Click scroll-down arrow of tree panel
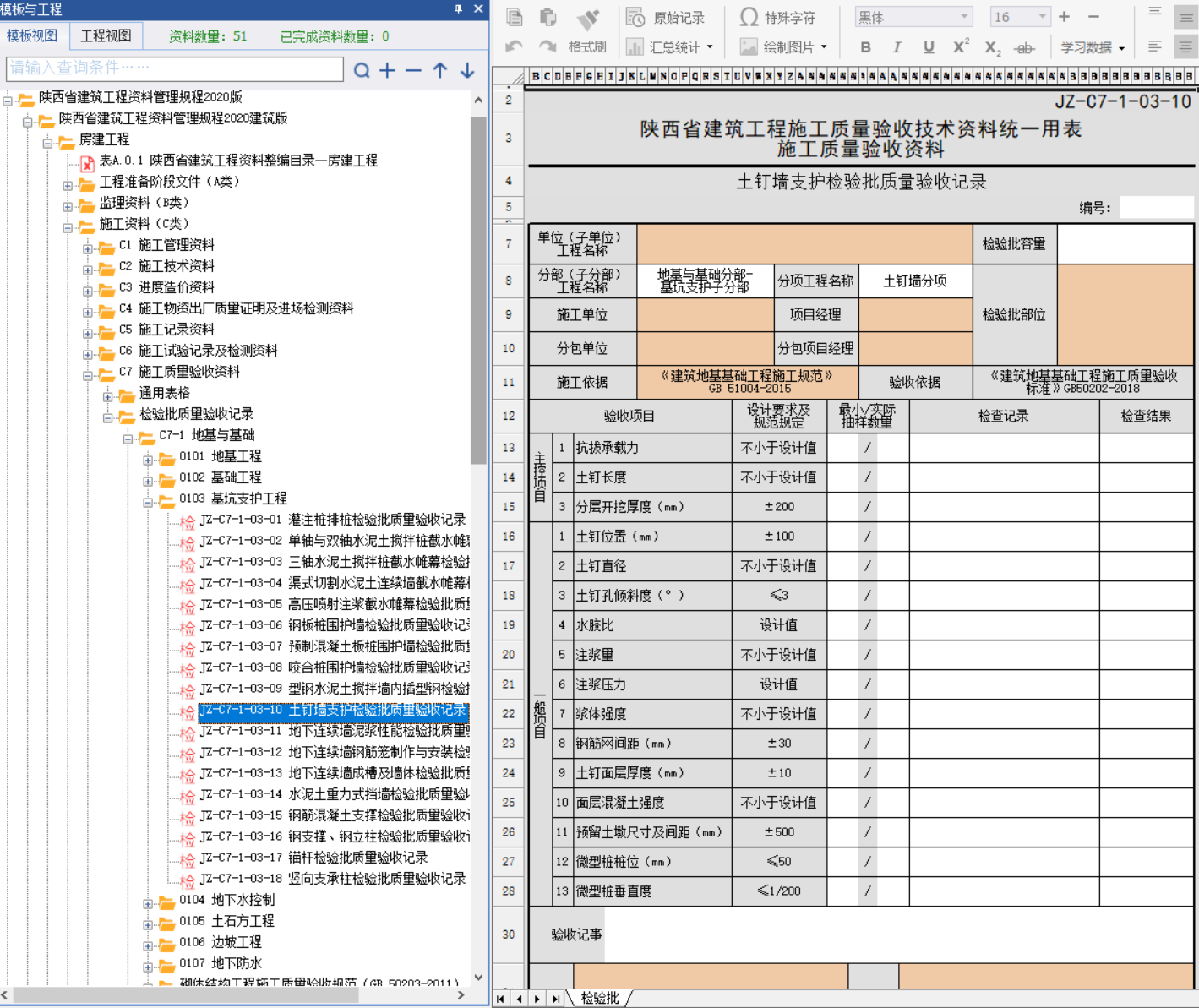The image size is (1199, 1008). [x=478, y=978]
